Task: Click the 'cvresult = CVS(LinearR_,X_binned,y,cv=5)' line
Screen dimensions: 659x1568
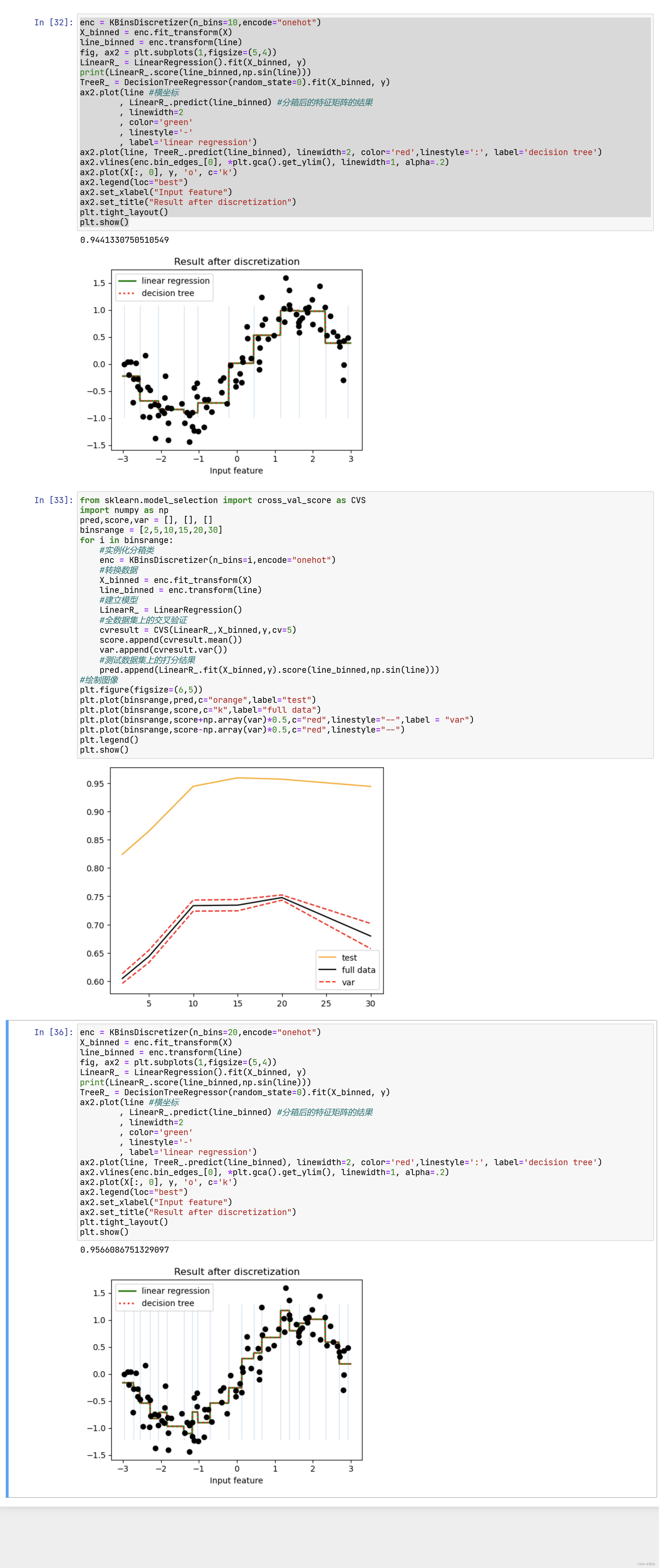Action: (198, 630)
